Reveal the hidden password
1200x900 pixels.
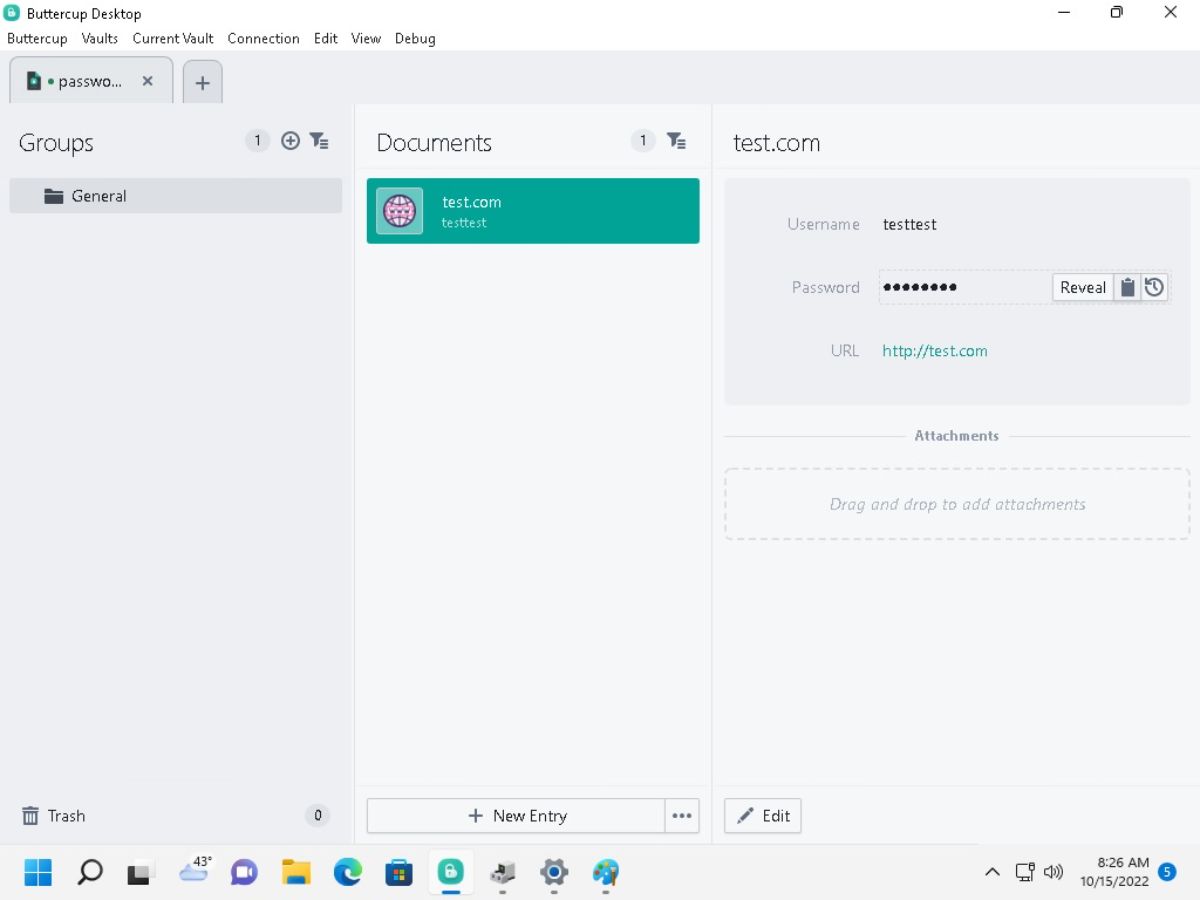[1083, 287]
